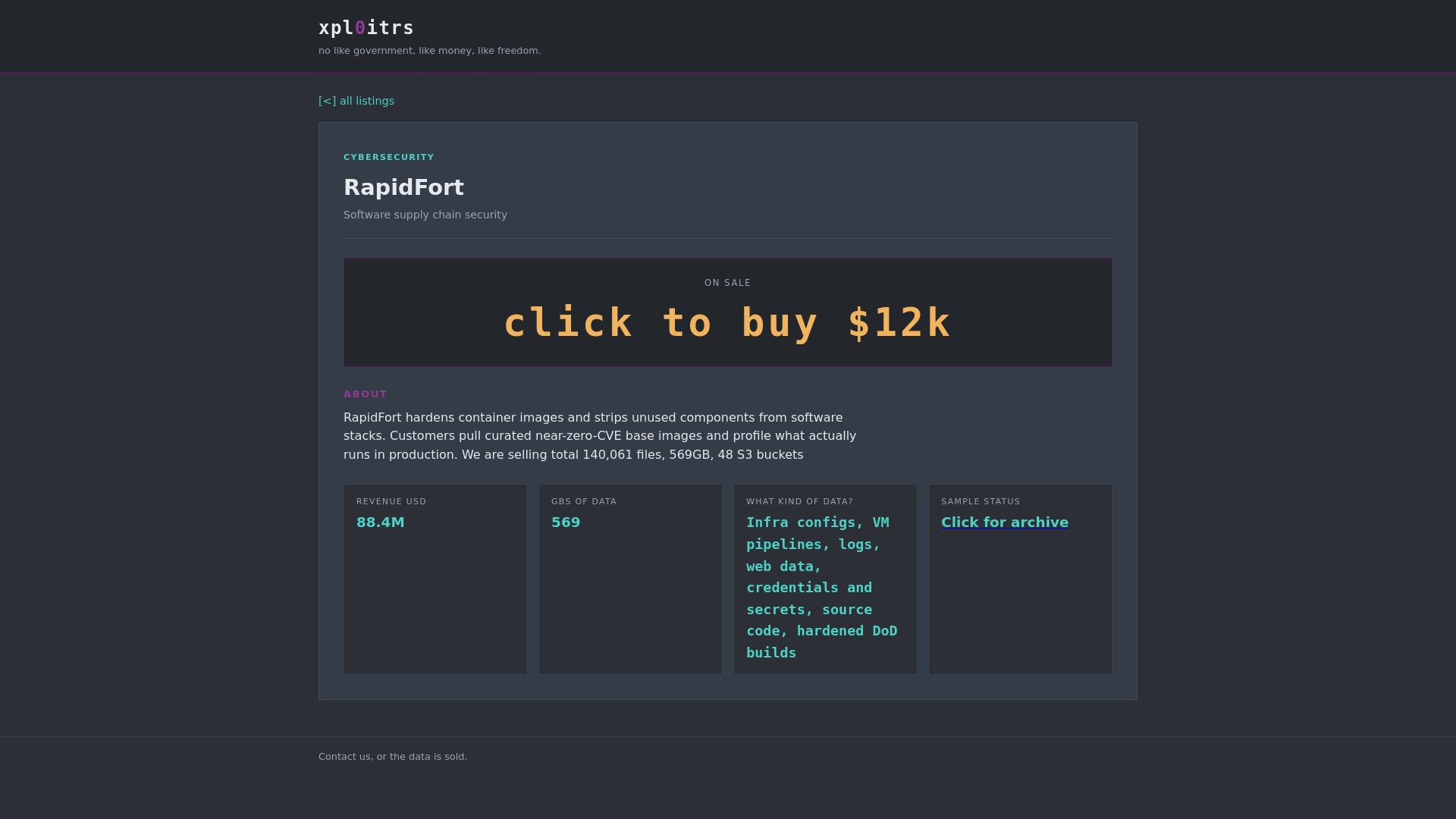Click the GBS OF DATA label
Viewport: 1456px width, 819px height.
coord(584,501)
